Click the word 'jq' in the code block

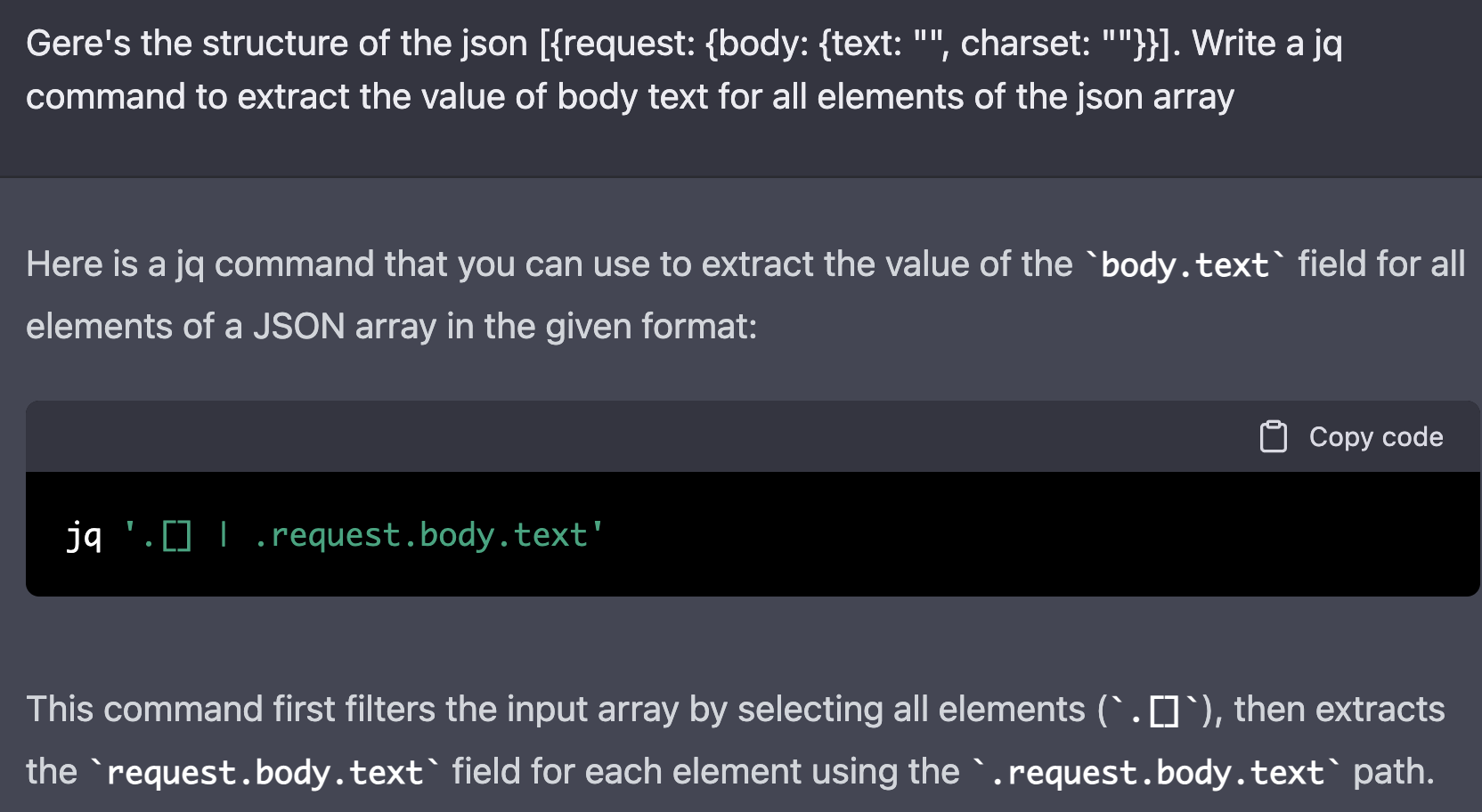point(84,535)
